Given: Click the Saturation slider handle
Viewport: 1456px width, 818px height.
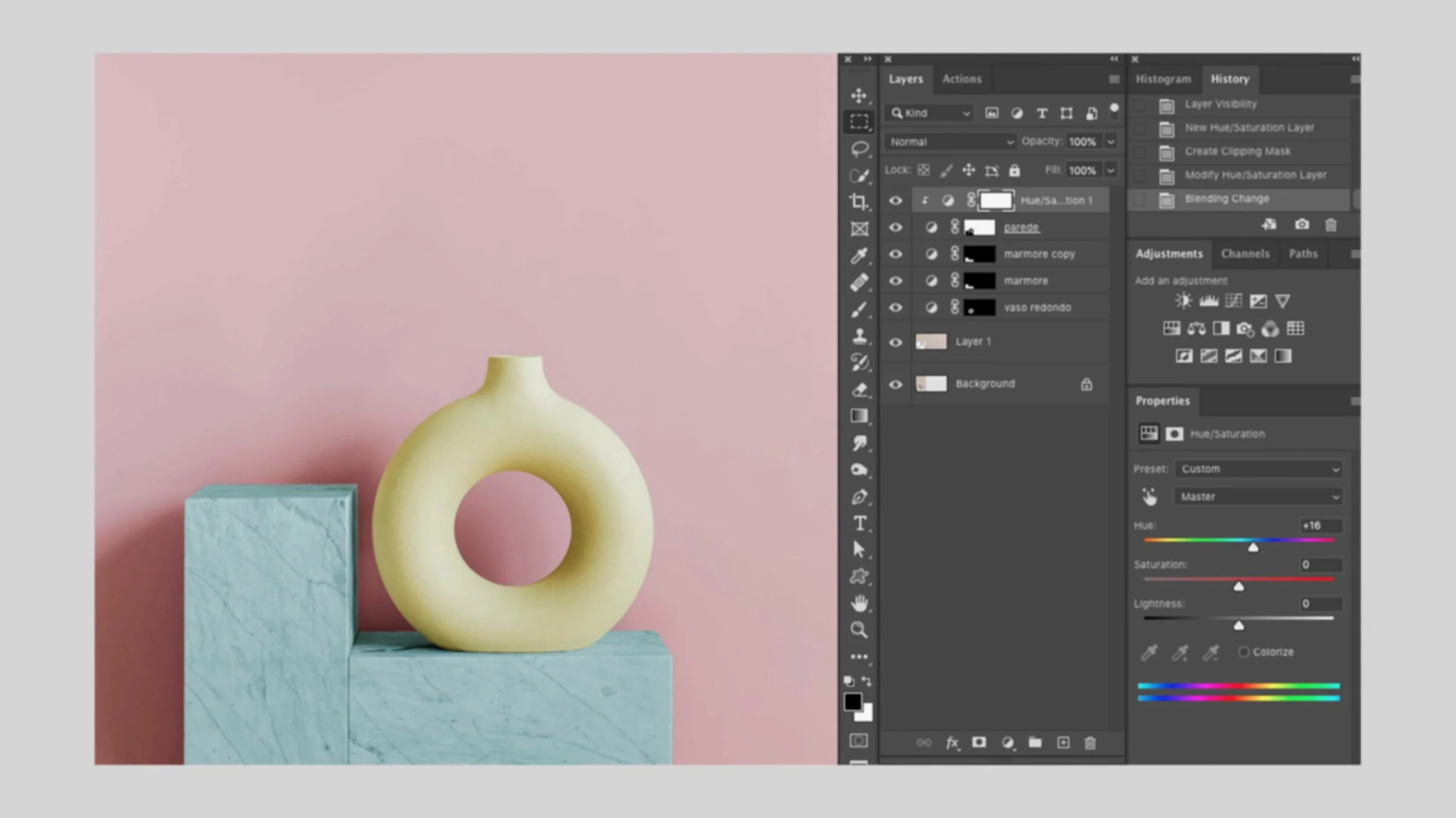Looking at the screenshot, I should tap(1239, 587).
